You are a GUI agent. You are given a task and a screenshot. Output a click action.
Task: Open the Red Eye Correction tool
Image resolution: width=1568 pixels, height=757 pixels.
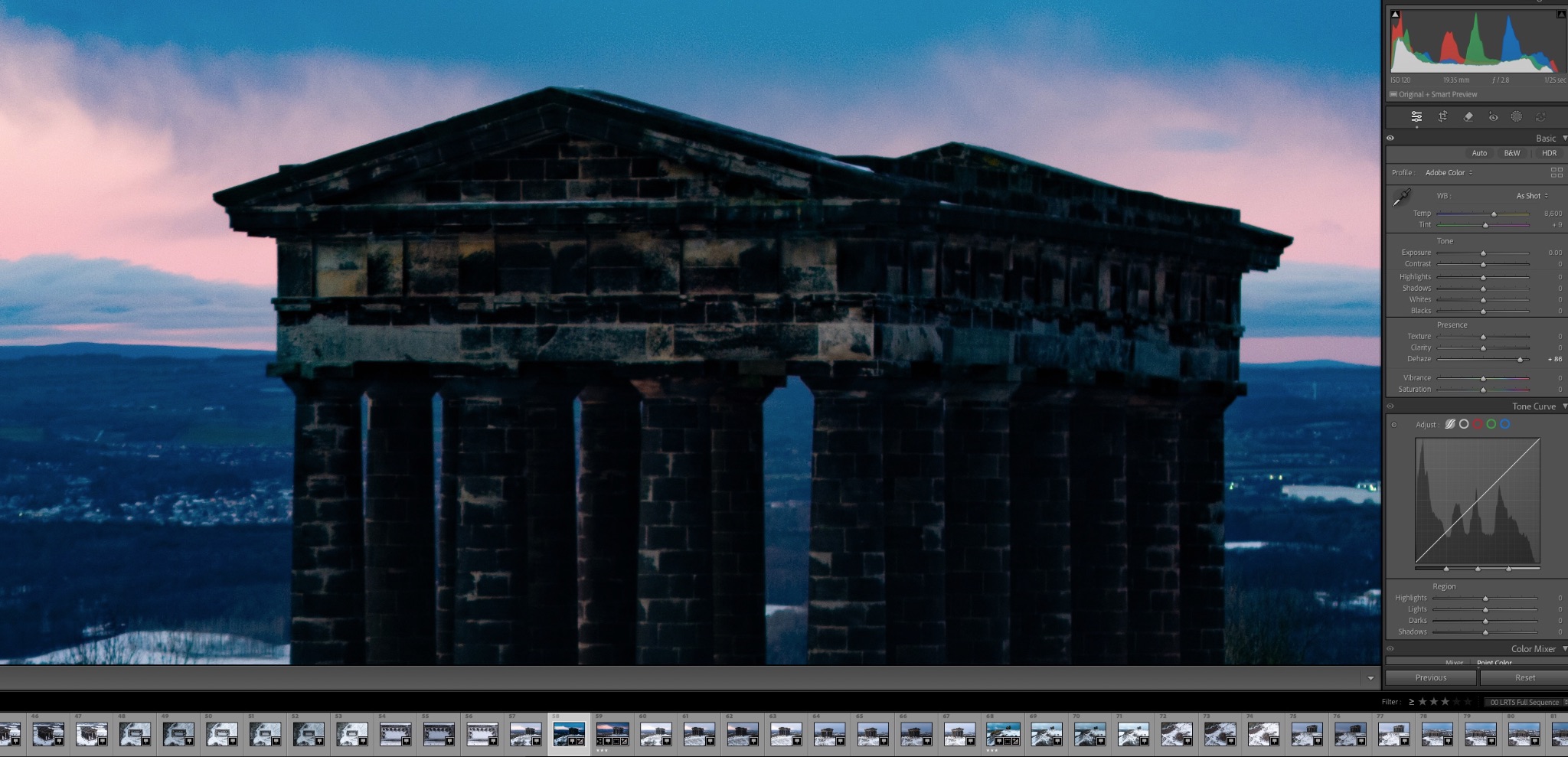point(1494,117)
